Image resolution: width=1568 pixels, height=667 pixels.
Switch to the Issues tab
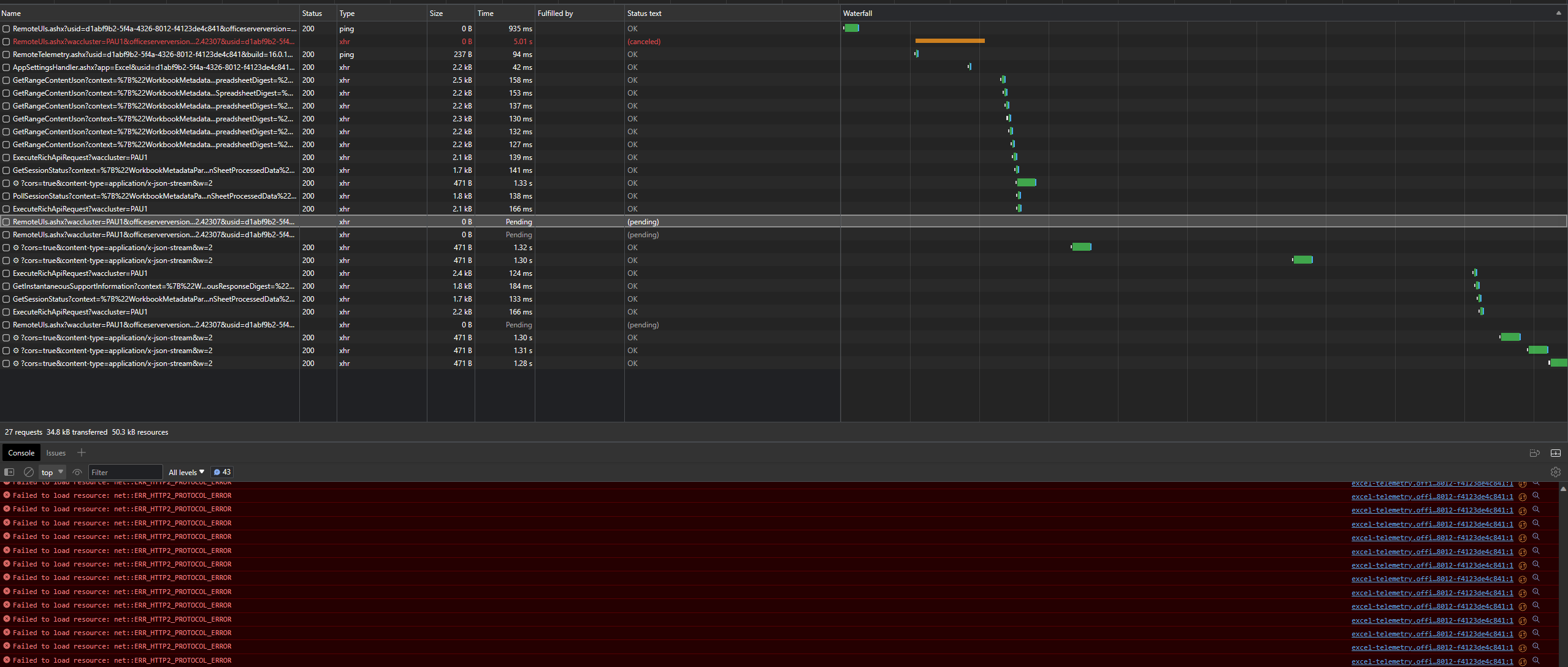pos(56,453)
